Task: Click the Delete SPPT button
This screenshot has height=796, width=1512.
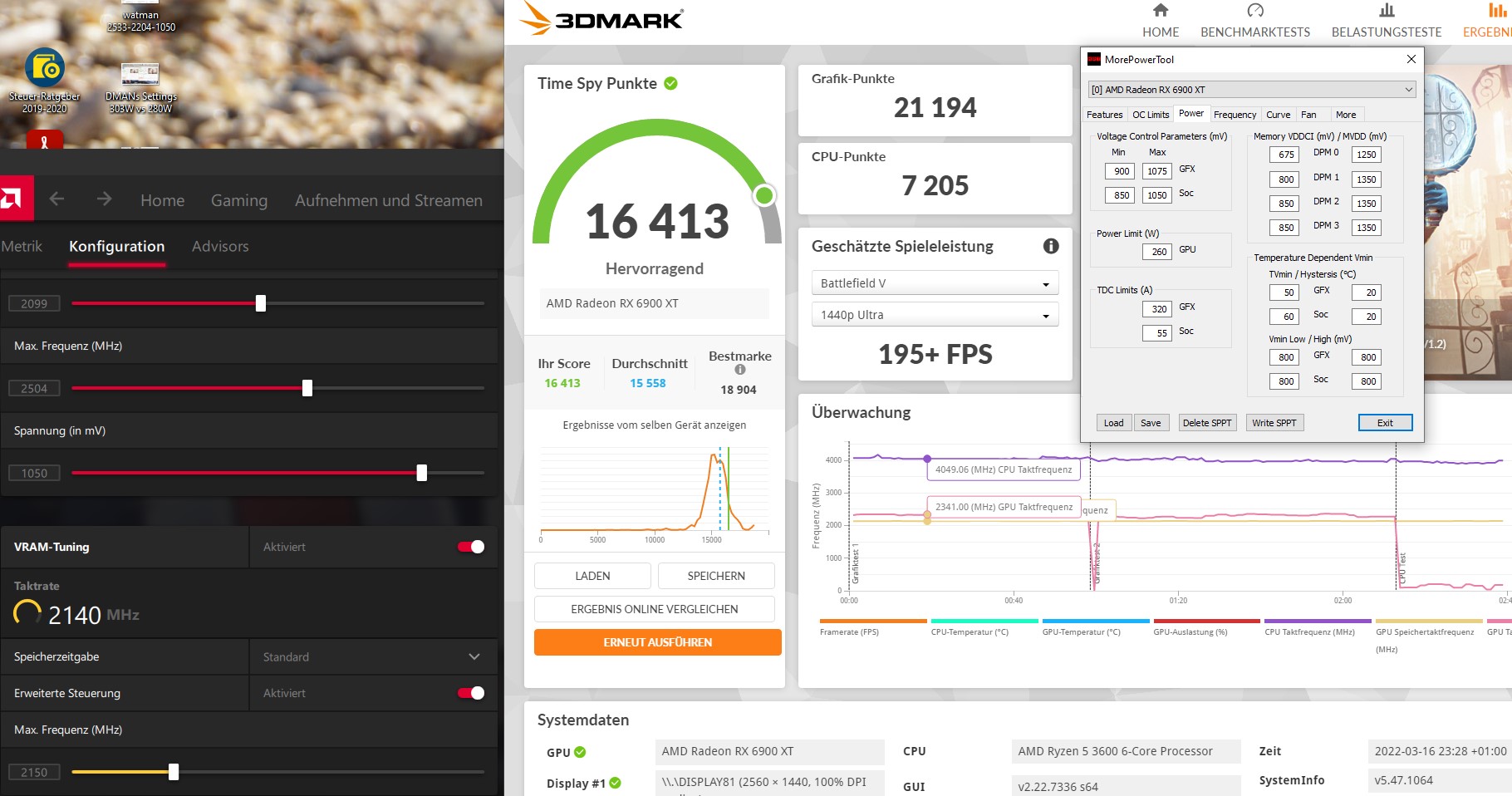Action: tap(1207, 423)
